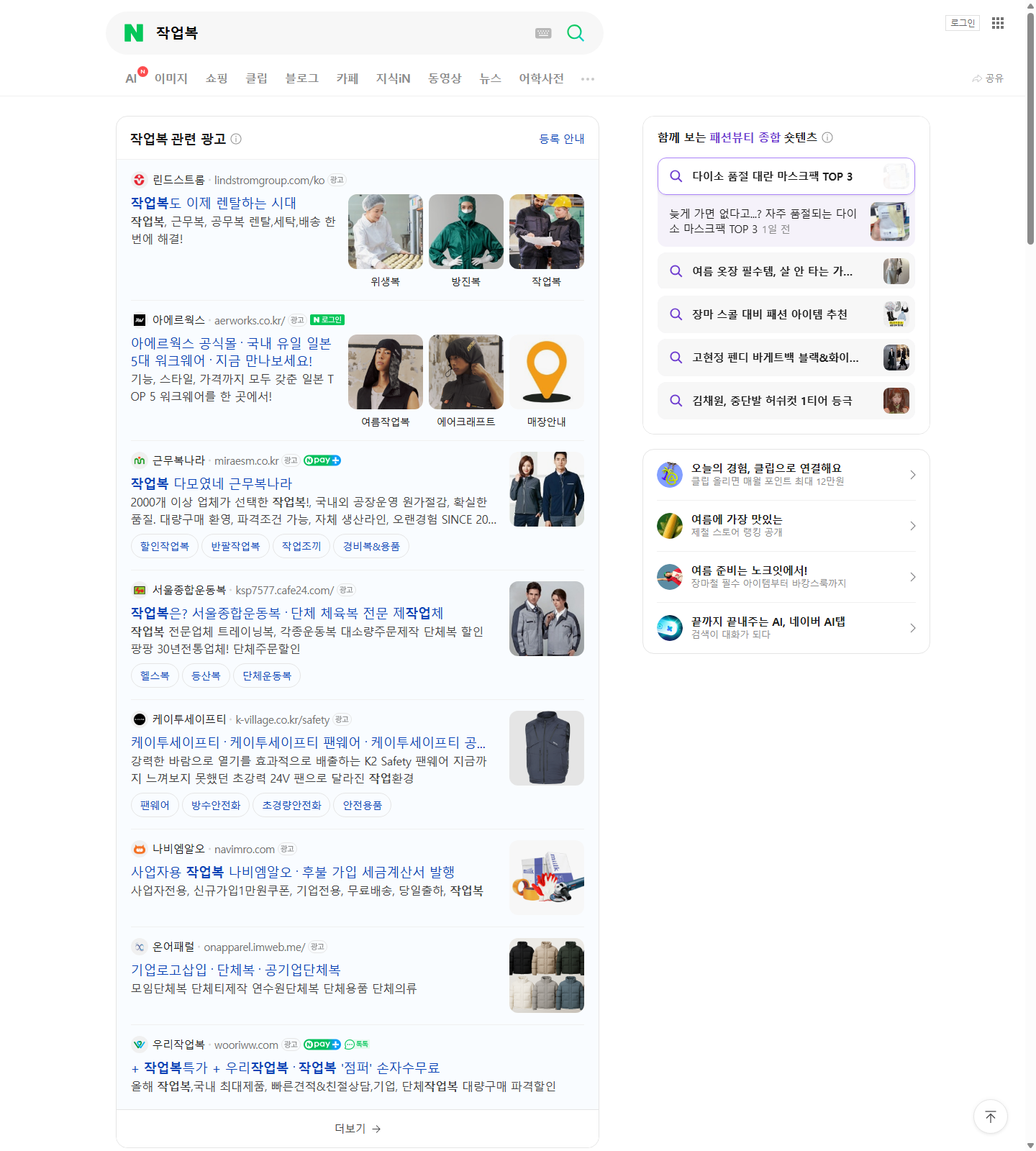The width and height of the screenshot is (1036, 1151).
Task: Switch to the AI tab
Action: click(131, 78)
